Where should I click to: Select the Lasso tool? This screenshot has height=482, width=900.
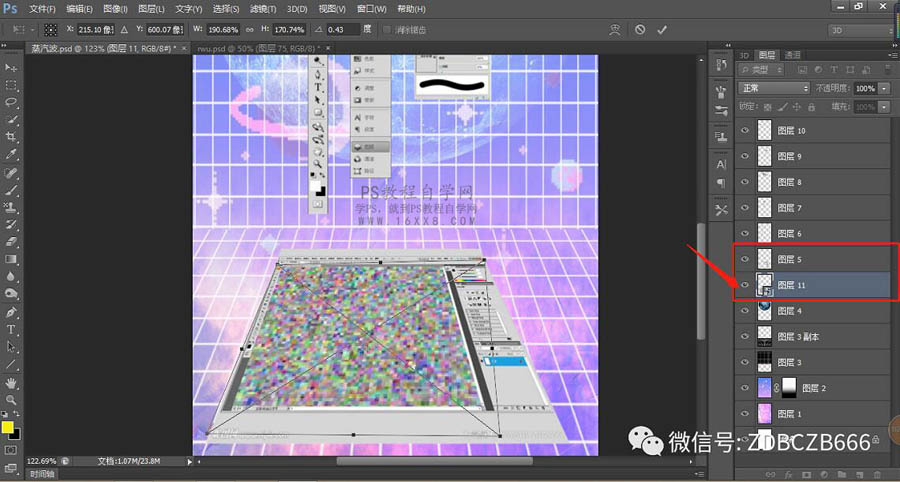point(12,102)
